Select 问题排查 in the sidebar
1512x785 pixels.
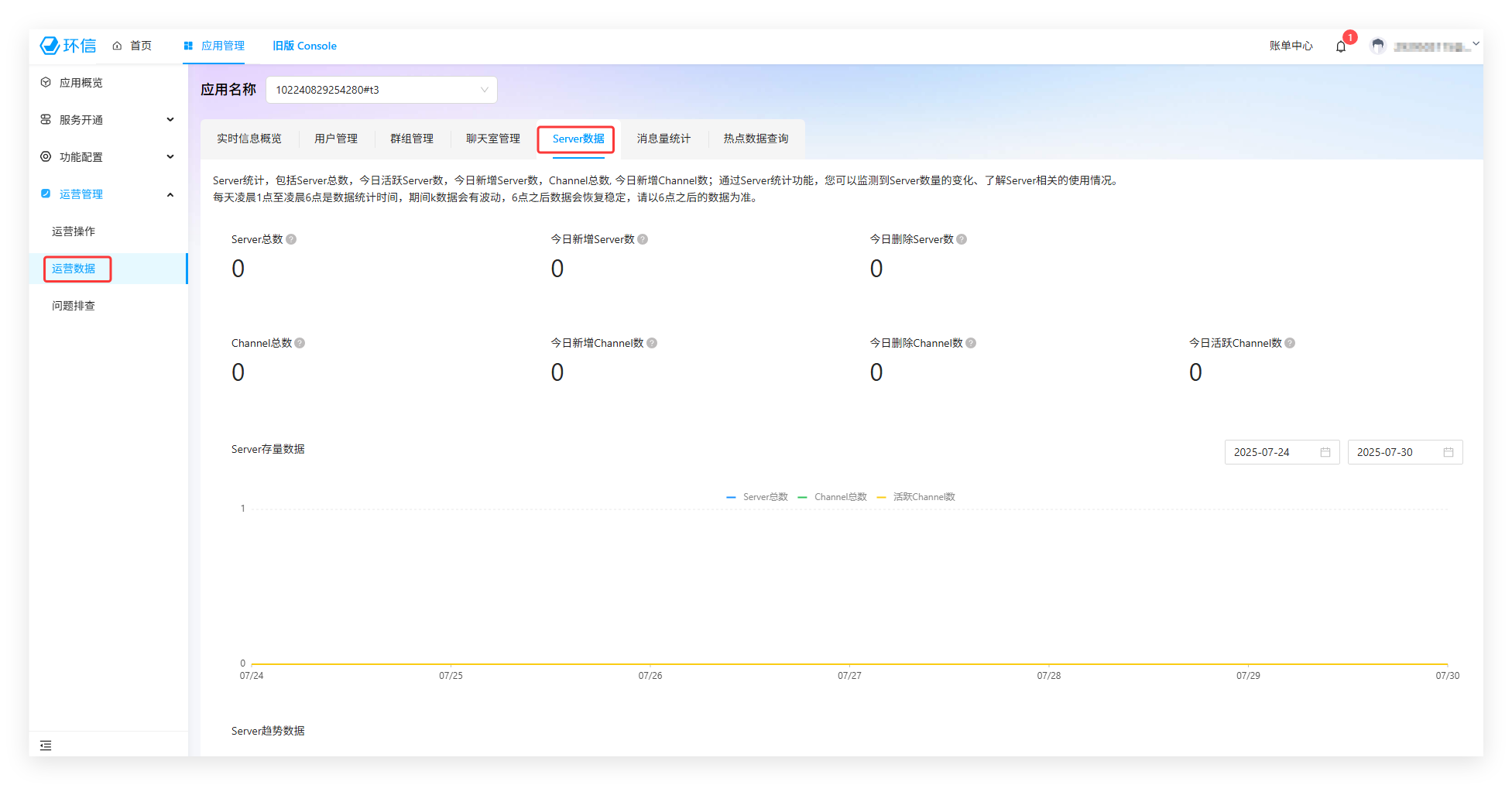tap(74, 306)
